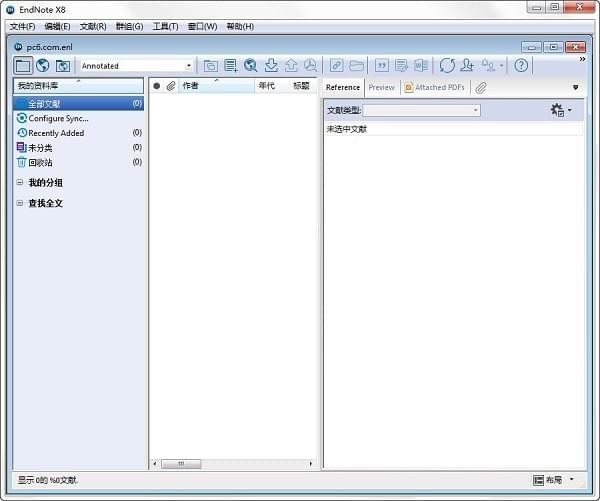Screen dimensions: 600x501
Task: Open the Activity Feed dropdown arrow
Action: tap(501, 66)
